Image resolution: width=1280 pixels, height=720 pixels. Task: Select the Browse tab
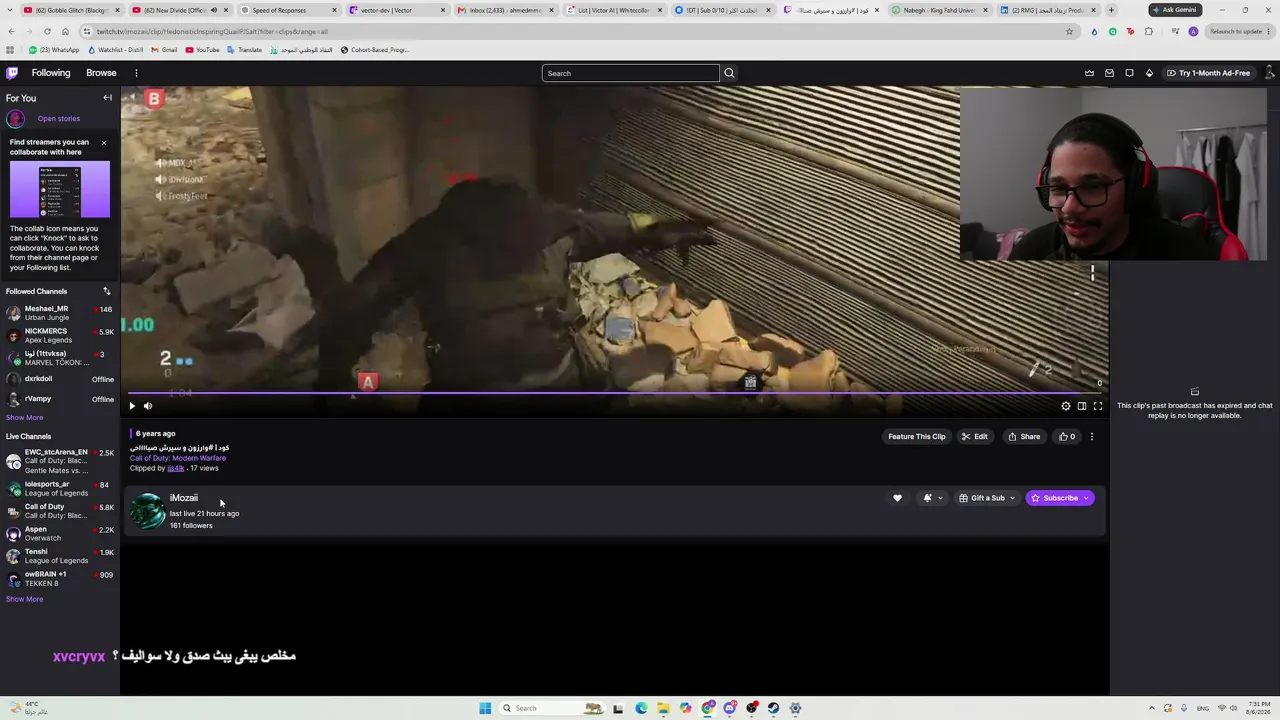coord(101,73)
